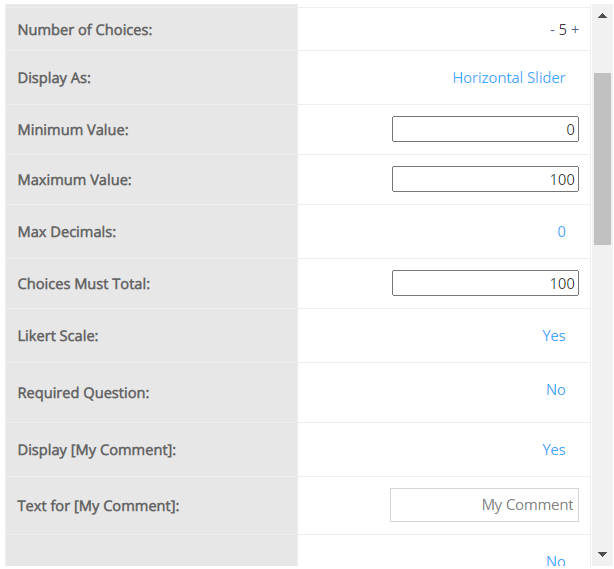Click the Display As label
This screenshot has width=614, height=569.
pyautogui.click(x=54, y=78)
